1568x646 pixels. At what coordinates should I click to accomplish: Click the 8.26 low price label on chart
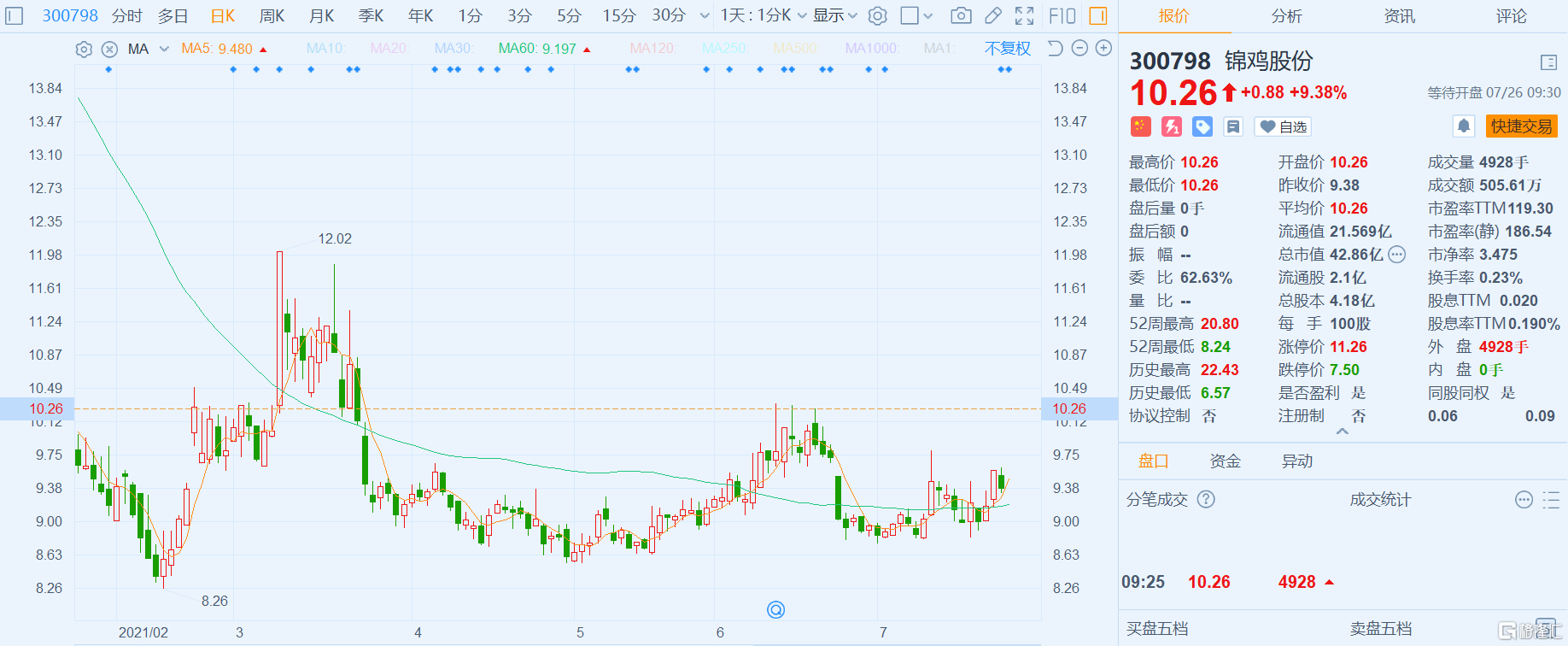click(x=214, y=601)
